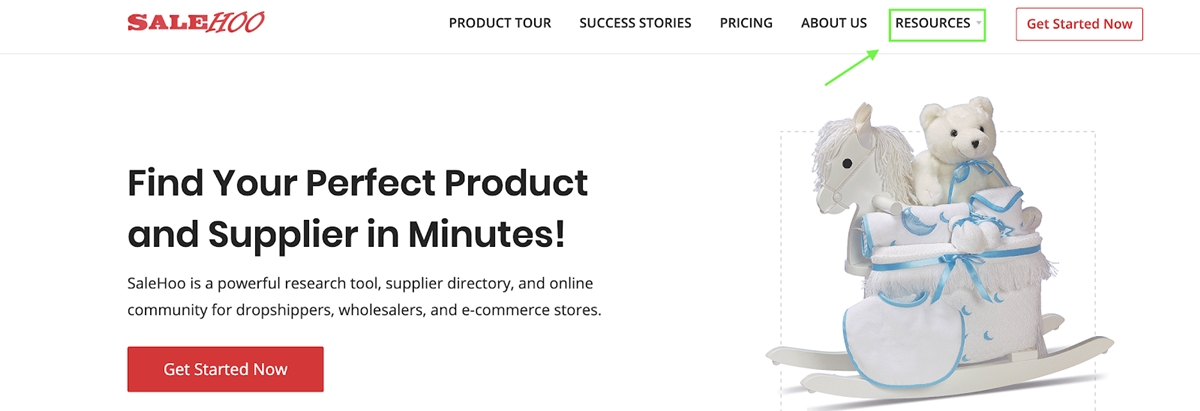Go to Success Stories

[635, 23]
